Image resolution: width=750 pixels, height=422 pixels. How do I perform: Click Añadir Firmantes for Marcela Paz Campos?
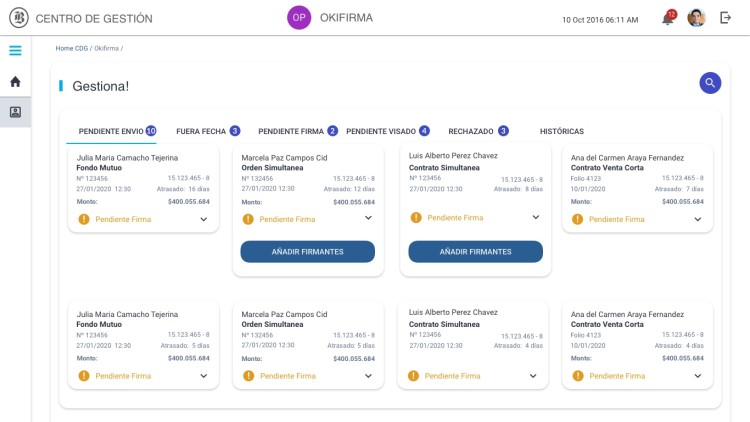tap(308, 252)
